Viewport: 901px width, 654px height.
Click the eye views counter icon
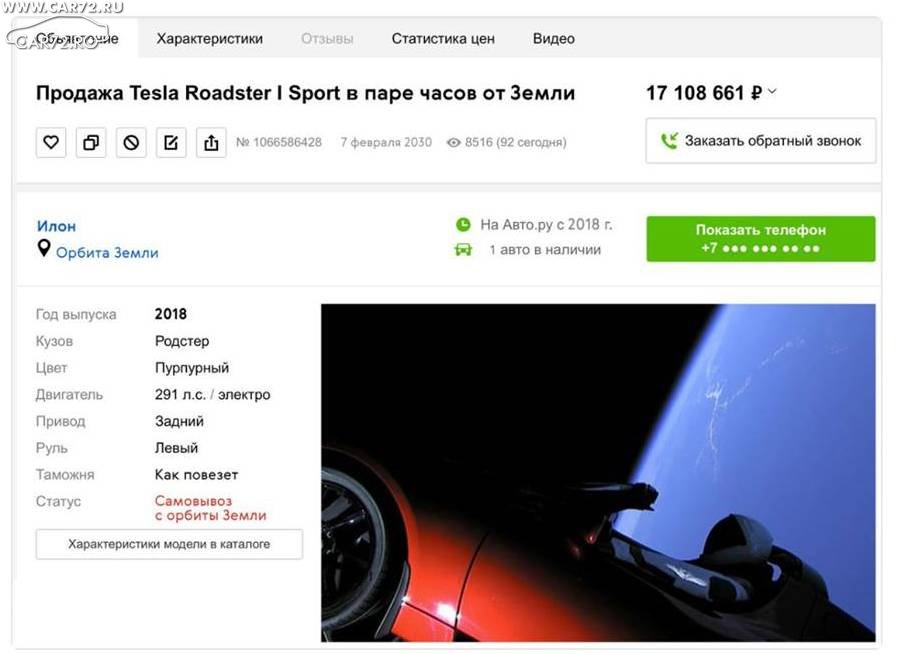(x=453, y=143)
